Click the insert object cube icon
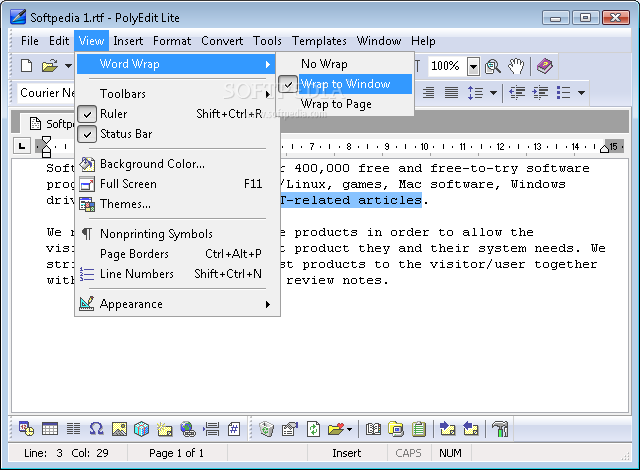This screenshot has height=470, width=640. click(x=142, y=429)
